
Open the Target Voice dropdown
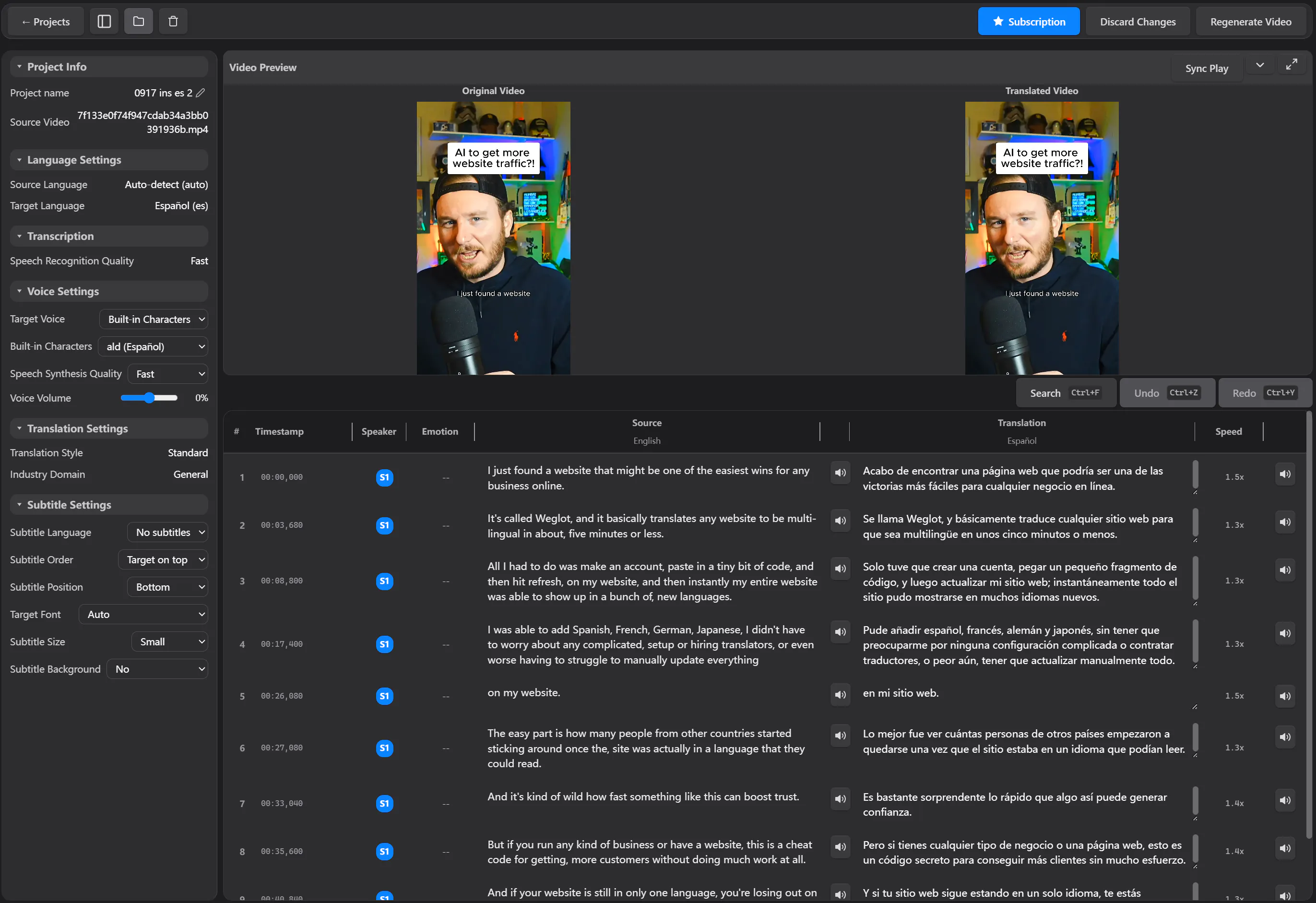[154, 319]
